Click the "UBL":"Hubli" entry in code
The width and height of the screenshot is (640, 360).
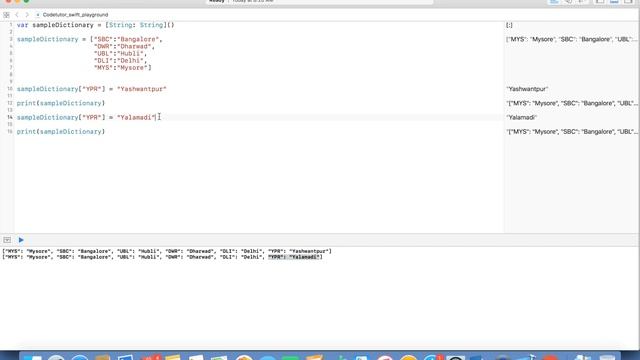point(120,53)
